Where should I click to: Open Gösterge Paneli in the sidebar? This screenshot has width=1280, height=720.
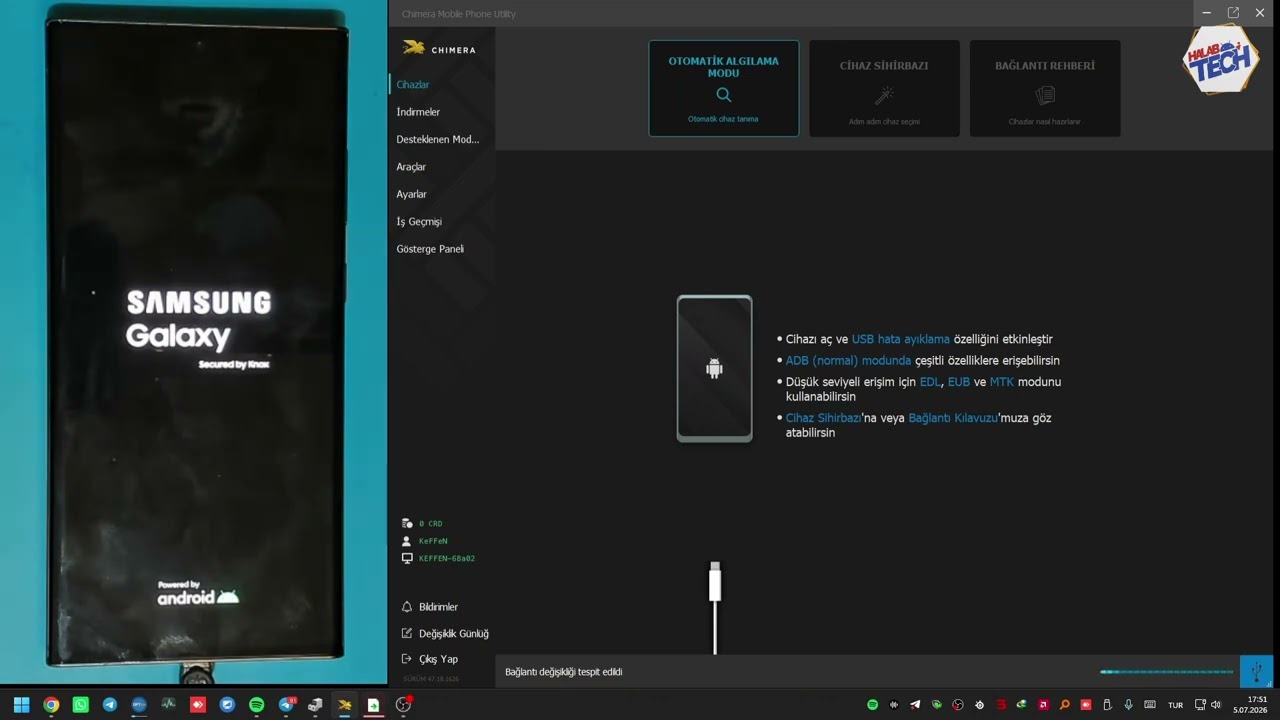point(430,249)
